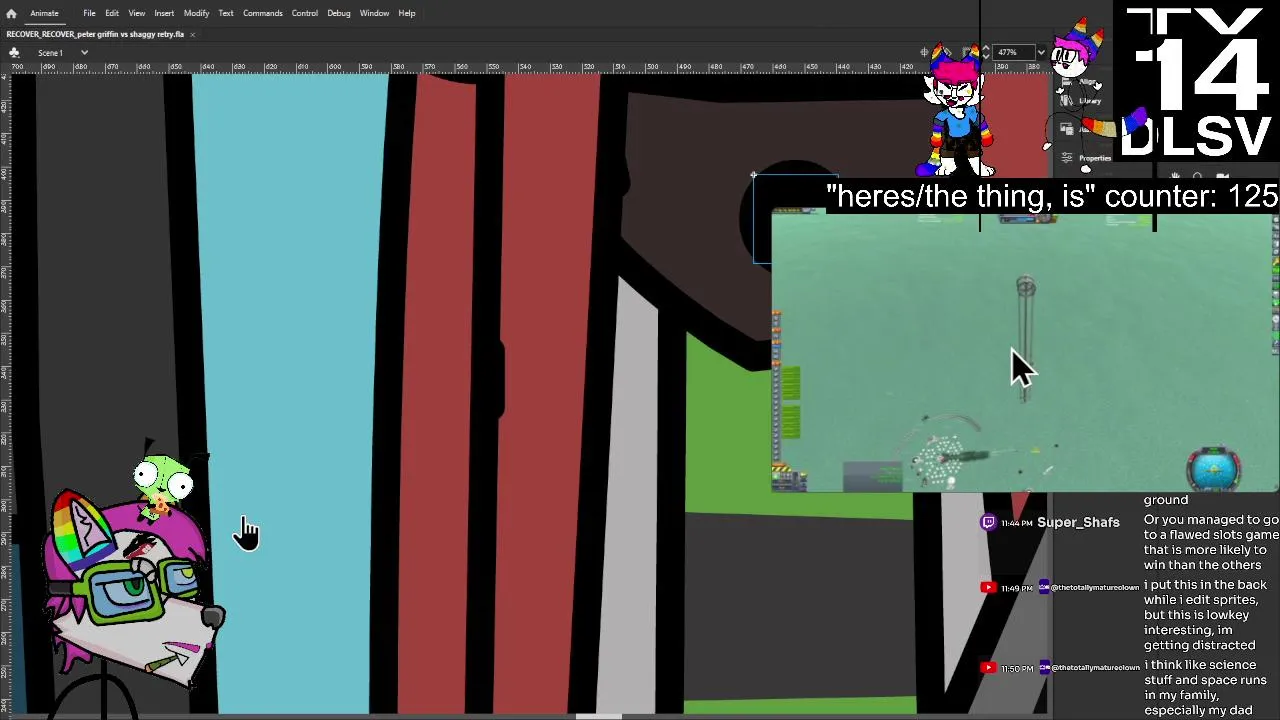1280x720 pixels.
Task: Open the Control menu
Action: (x=305, y=13)
